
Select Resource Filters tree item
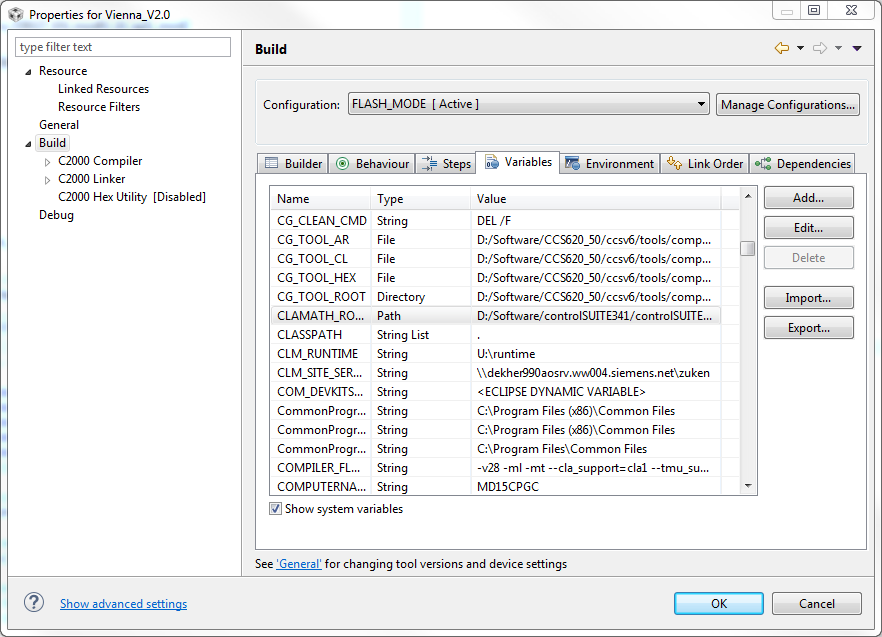(99, 107)
